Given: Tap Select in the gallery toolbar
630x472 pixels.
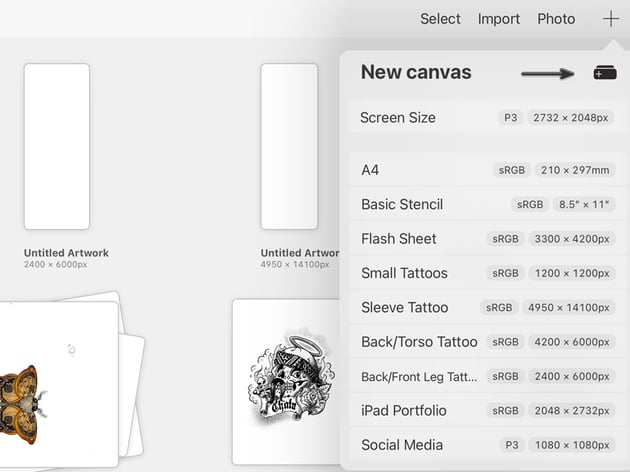Looking at the screenshot, I should point(440,19).
